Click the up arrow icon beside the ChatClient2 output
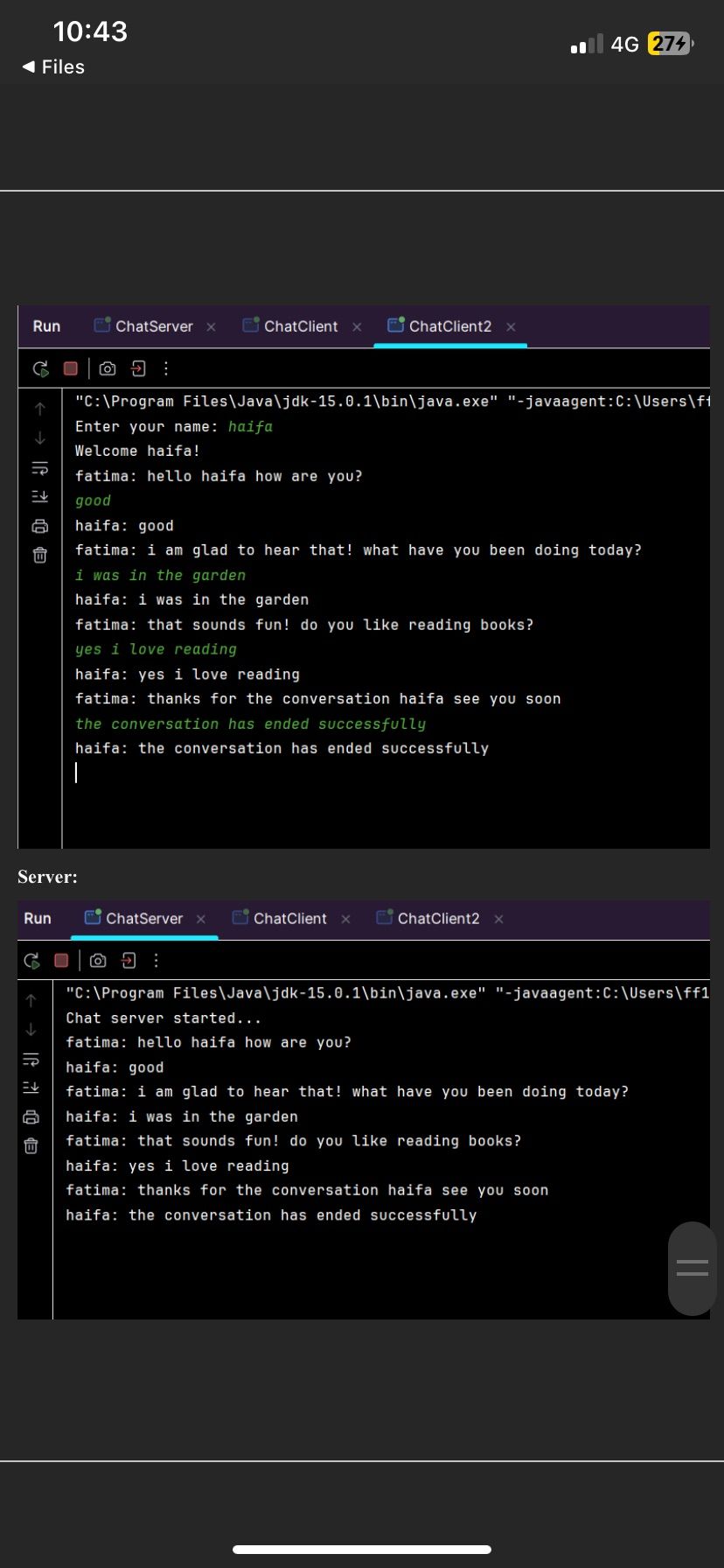724x1568 pixels. (40, 409)
